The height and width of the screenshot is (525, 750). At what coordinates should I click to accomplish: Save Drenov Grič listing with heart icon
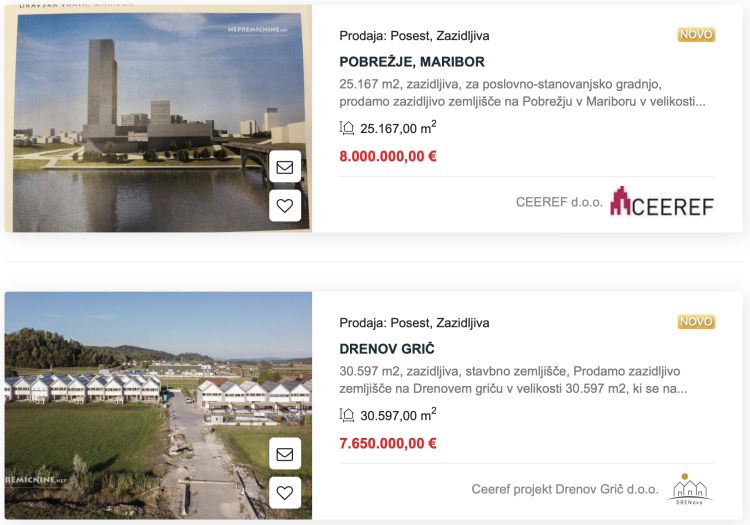285,492
